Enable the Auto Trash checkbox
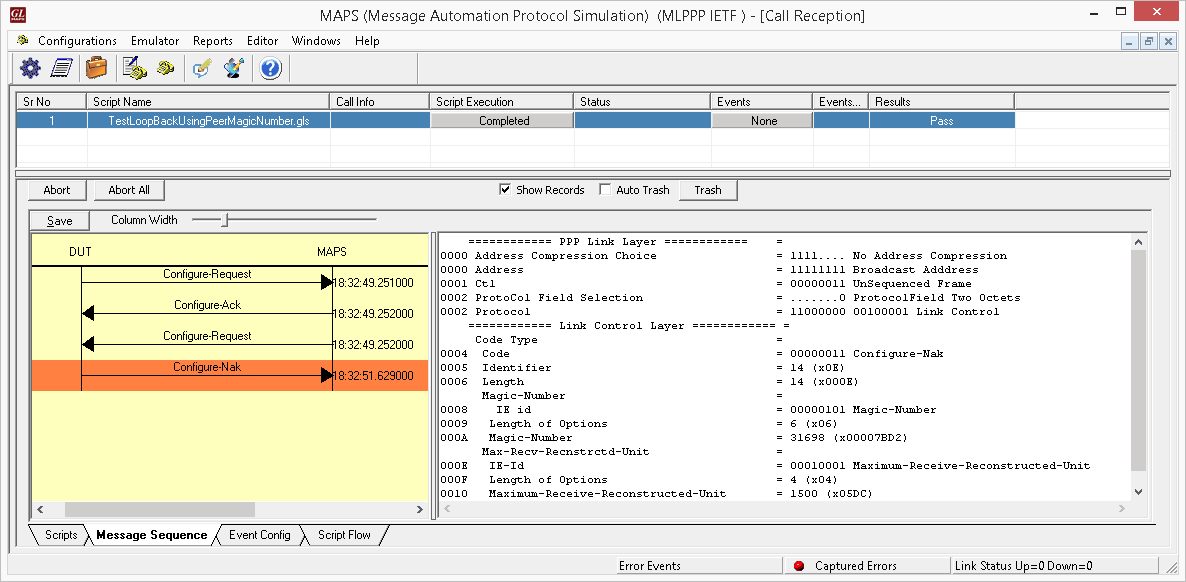The height and width of the screenshot is (582, 1186). click(605, 190)
